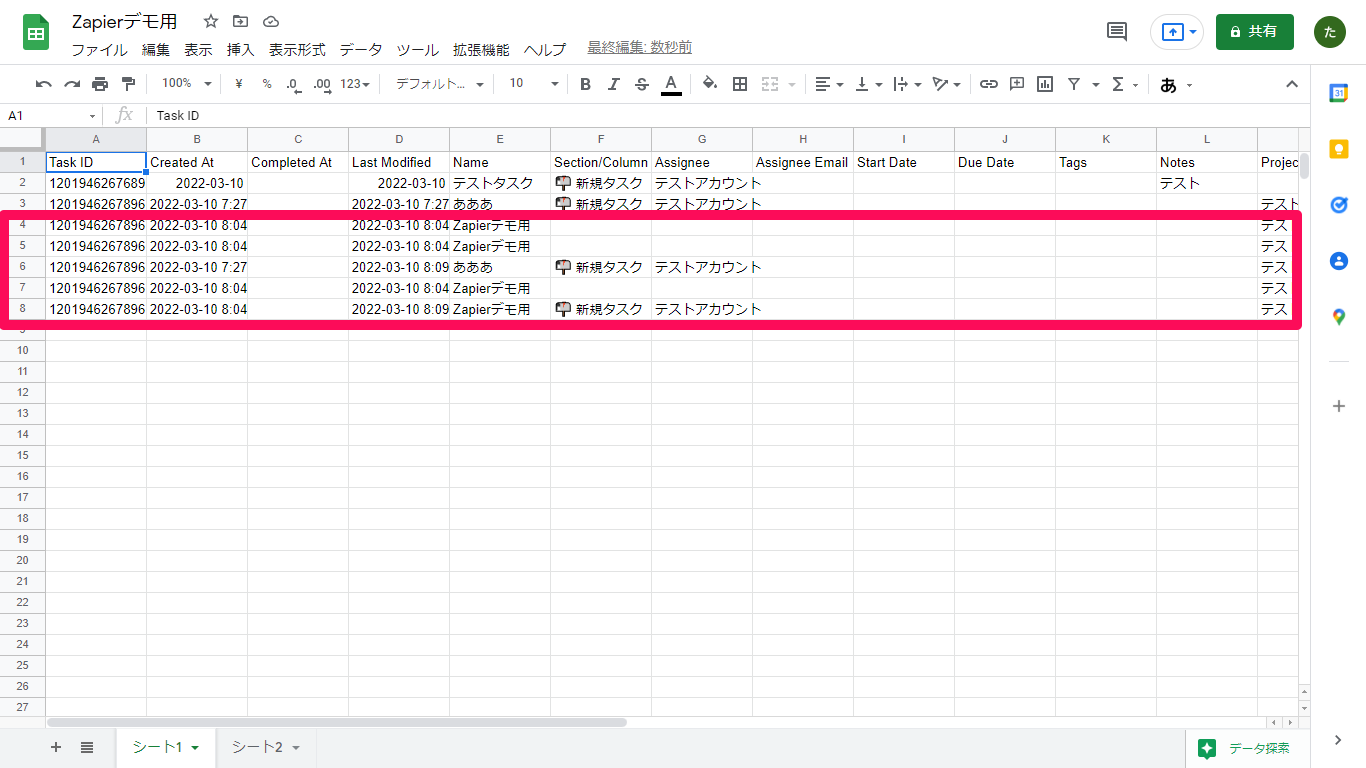This screenshot has height=768, width=1366.
Task: Switch to the シート2 tab
Action: [266, 747]
